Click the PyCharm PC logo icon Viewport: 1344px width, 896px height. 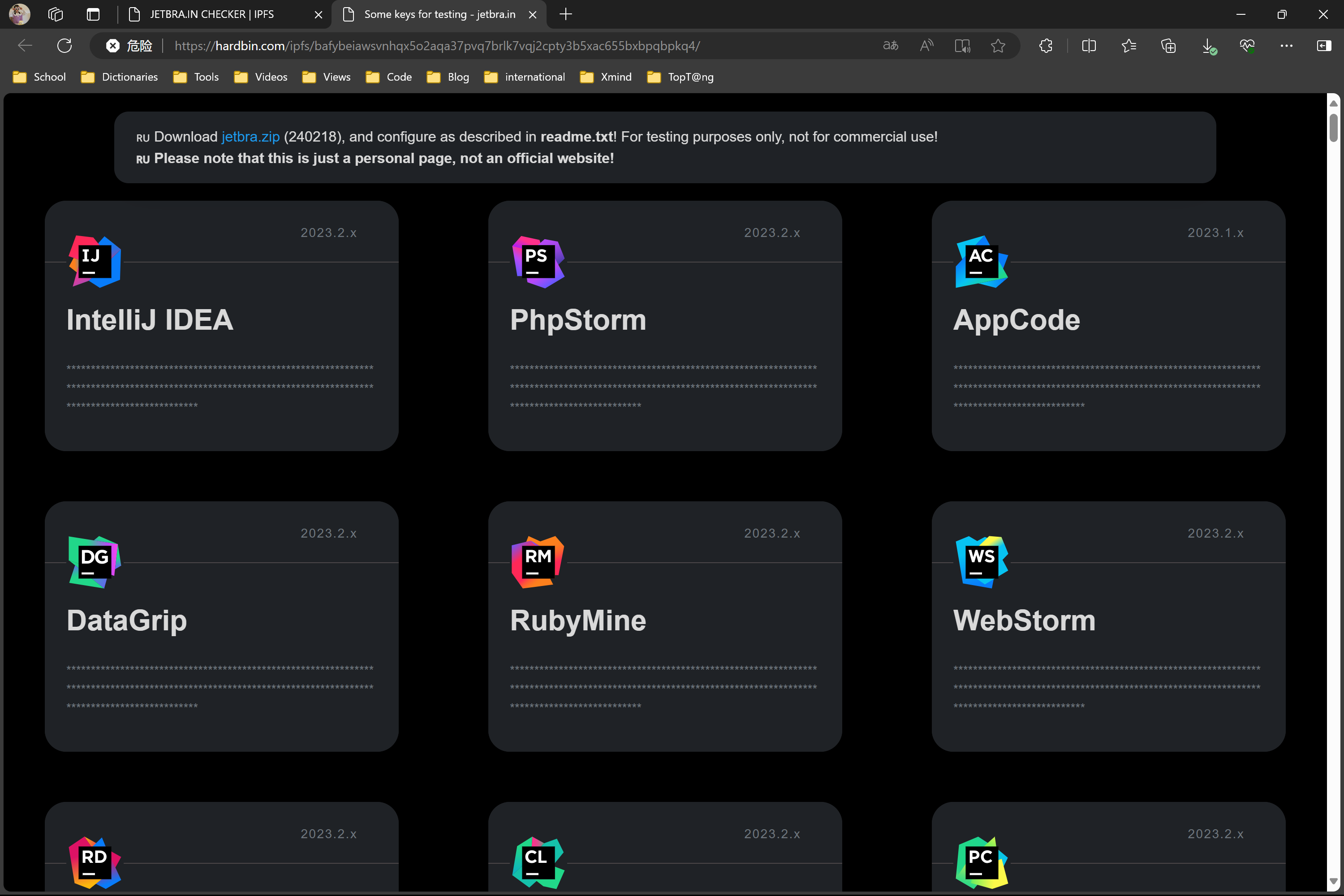click(x=981, y=863)
